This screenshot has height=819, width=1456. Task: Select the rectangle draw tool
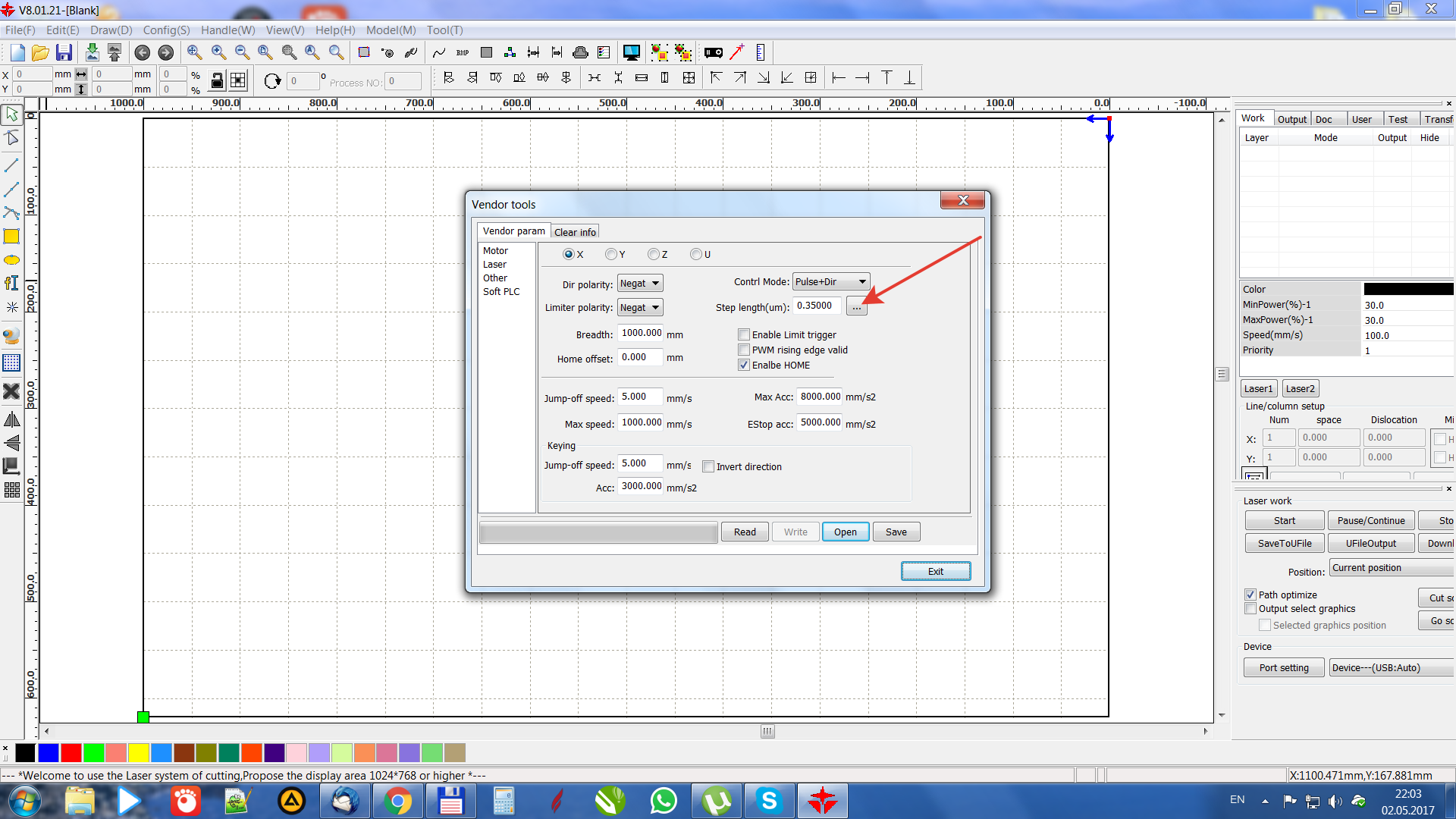click(11, 237)
